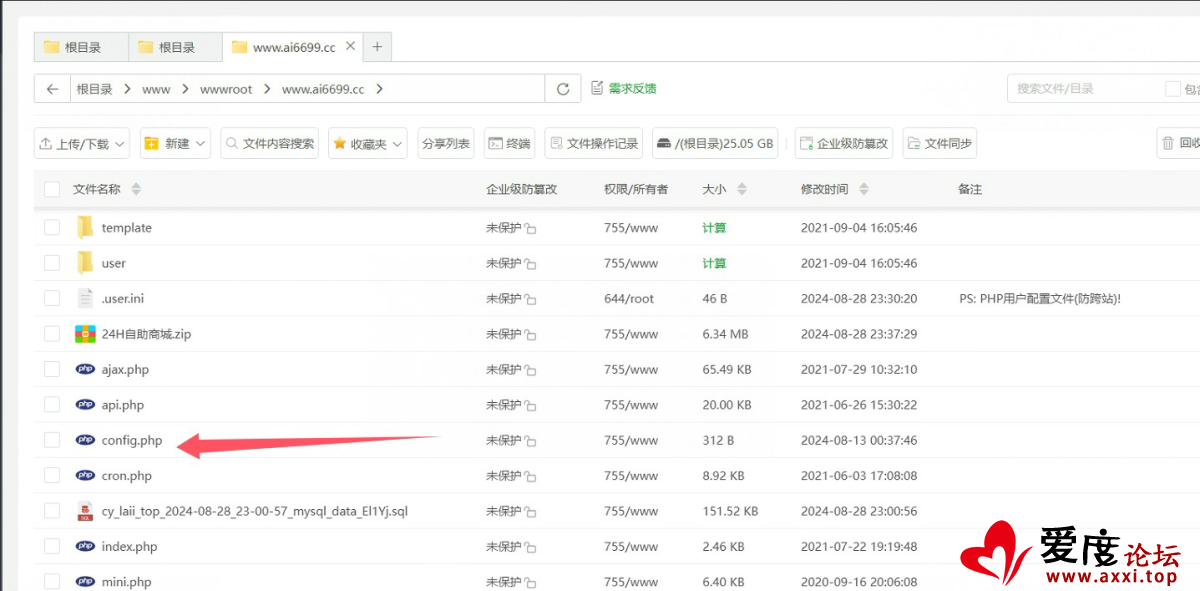Open the 收藏夹 favorites dropdown

pos(368,143)
